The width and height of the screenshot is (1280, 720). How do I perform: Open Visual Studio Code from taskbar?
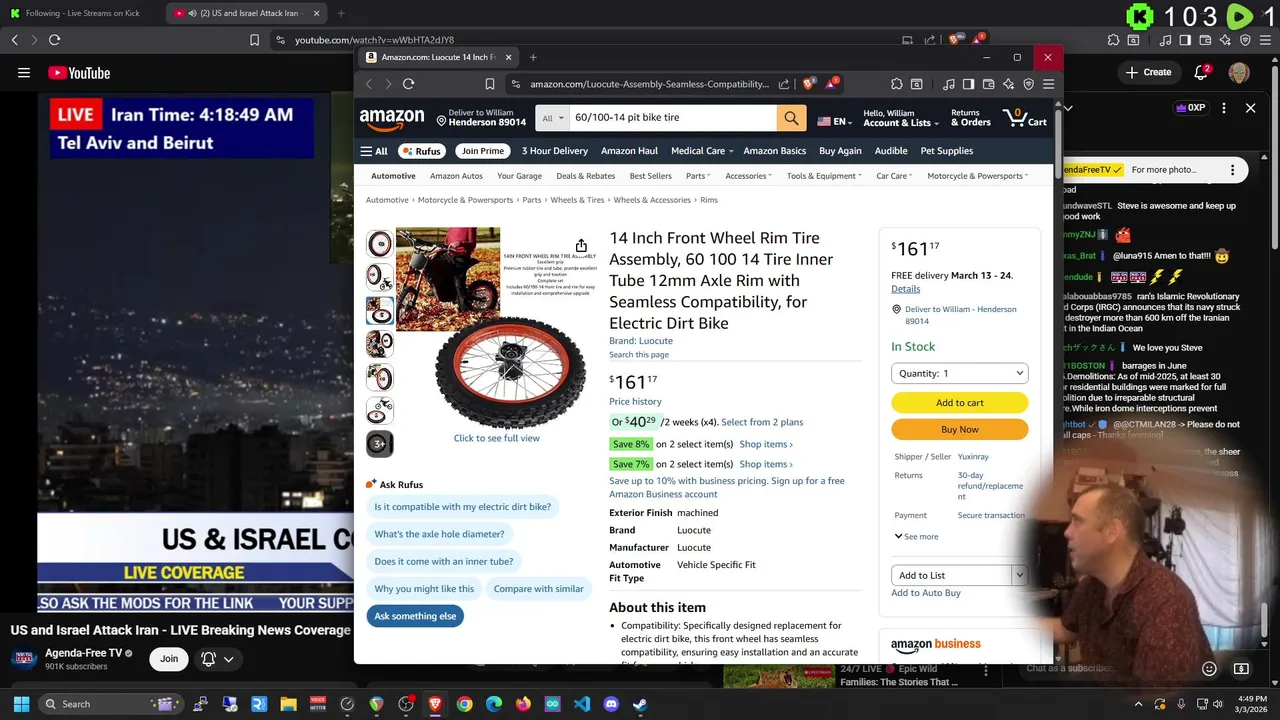point(582,704)
